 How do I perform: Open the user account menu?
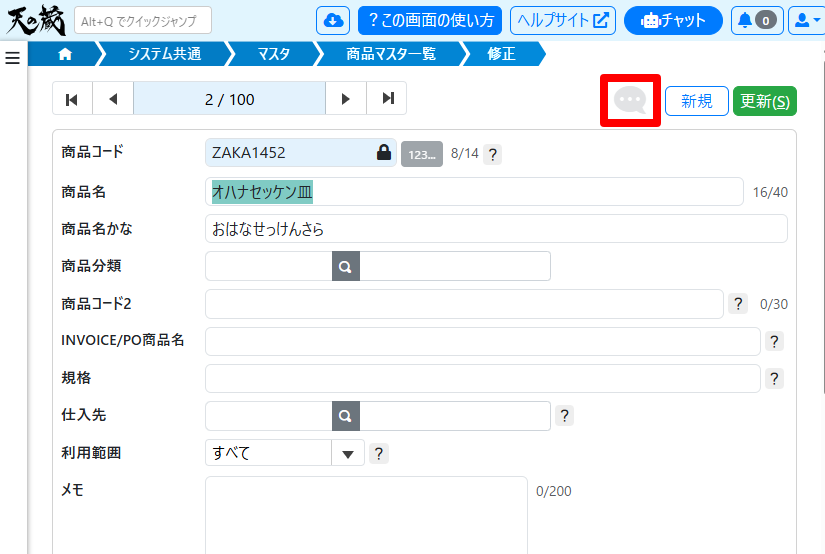click(805, 20)
